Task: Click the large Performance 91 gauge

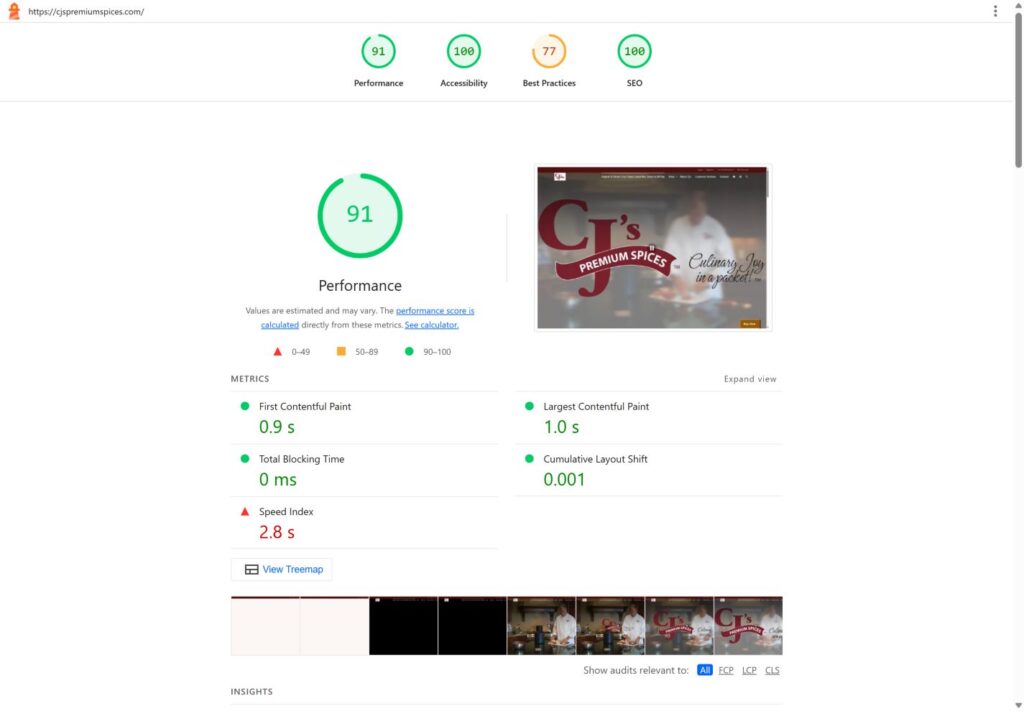Action: (360, 215)
